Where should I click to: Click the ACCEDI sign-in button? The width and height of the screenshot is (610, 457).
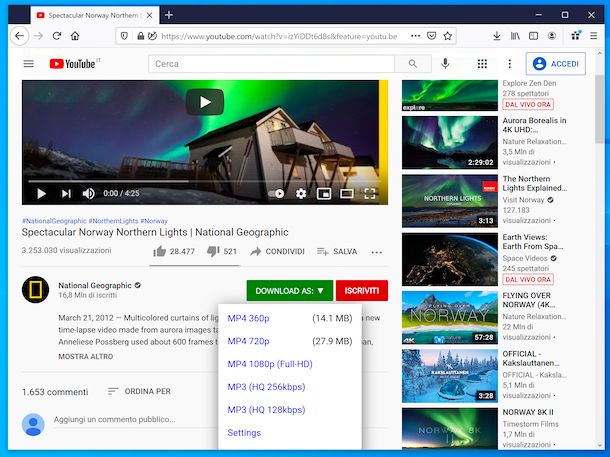point(556,64)
